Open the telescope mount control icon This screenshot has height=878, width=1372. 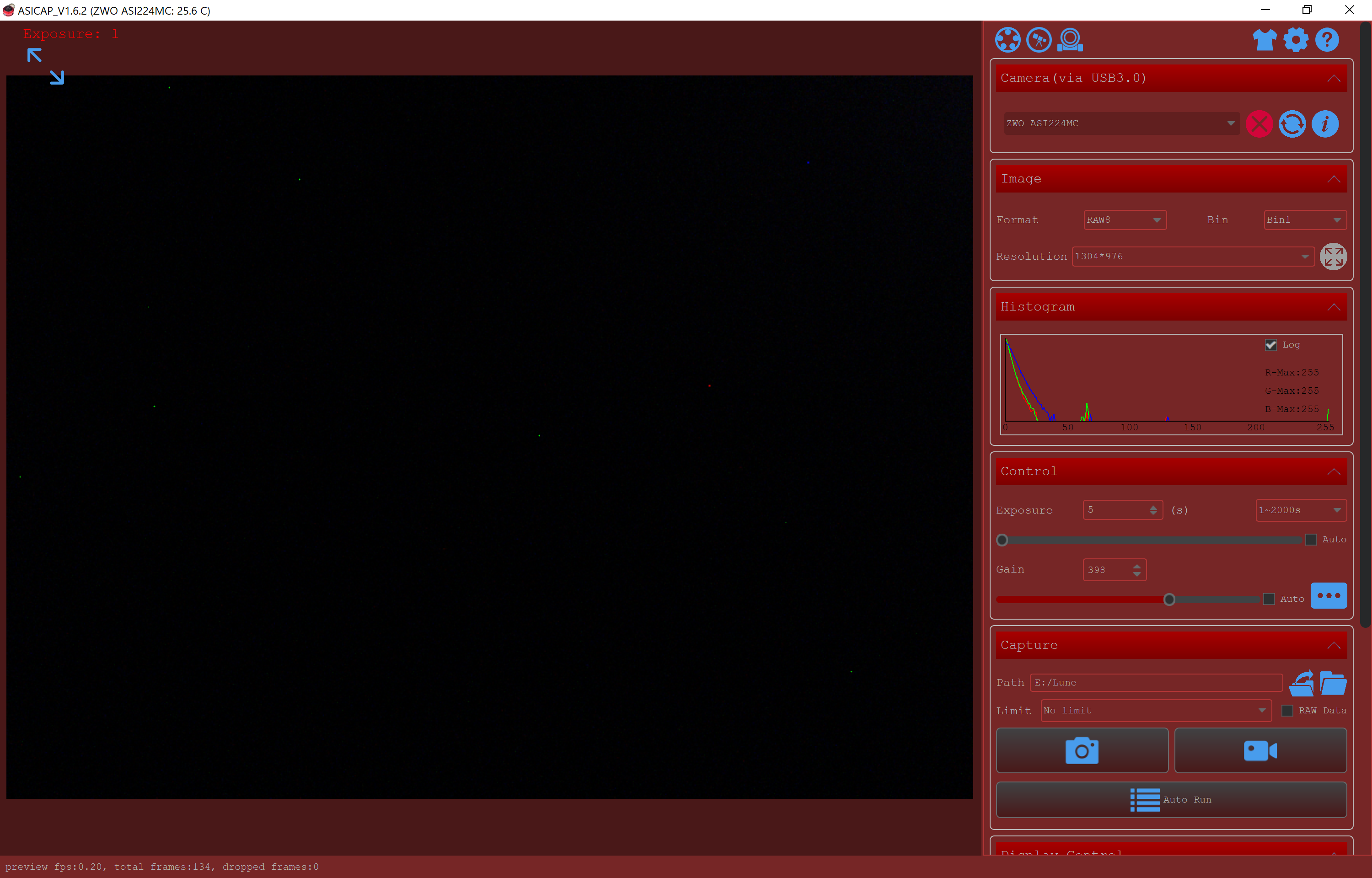(1039, 40)
